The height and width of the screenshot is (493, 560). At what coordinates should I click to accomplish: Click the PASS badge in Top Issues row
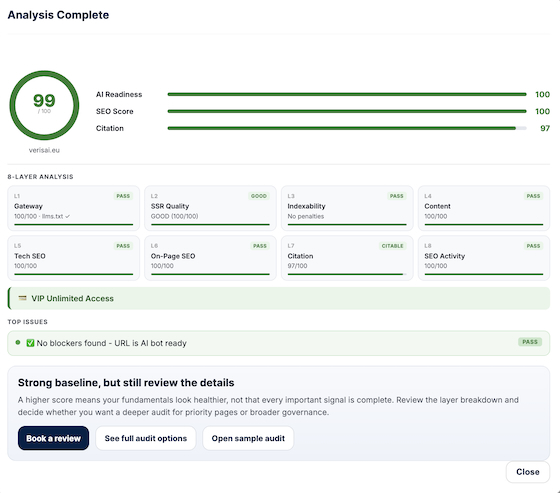point(530,342)
